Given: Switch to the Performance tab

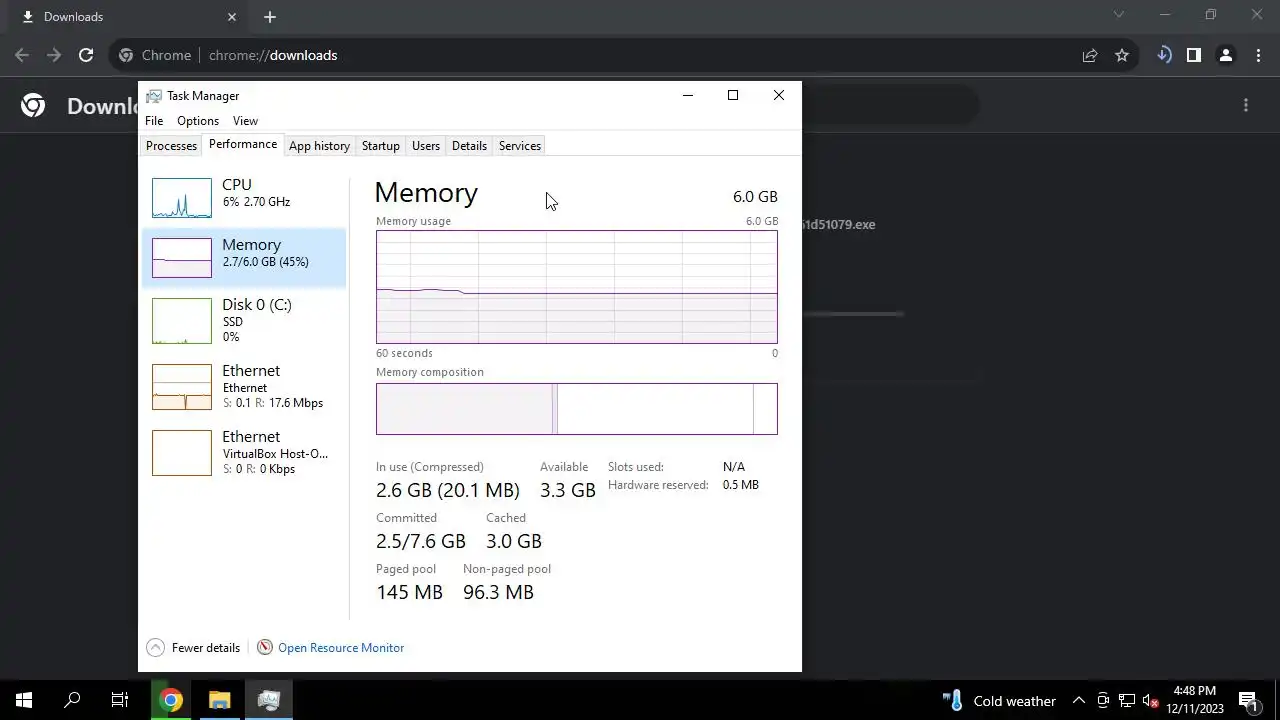Looking at the screenshot, I should 243,145.
